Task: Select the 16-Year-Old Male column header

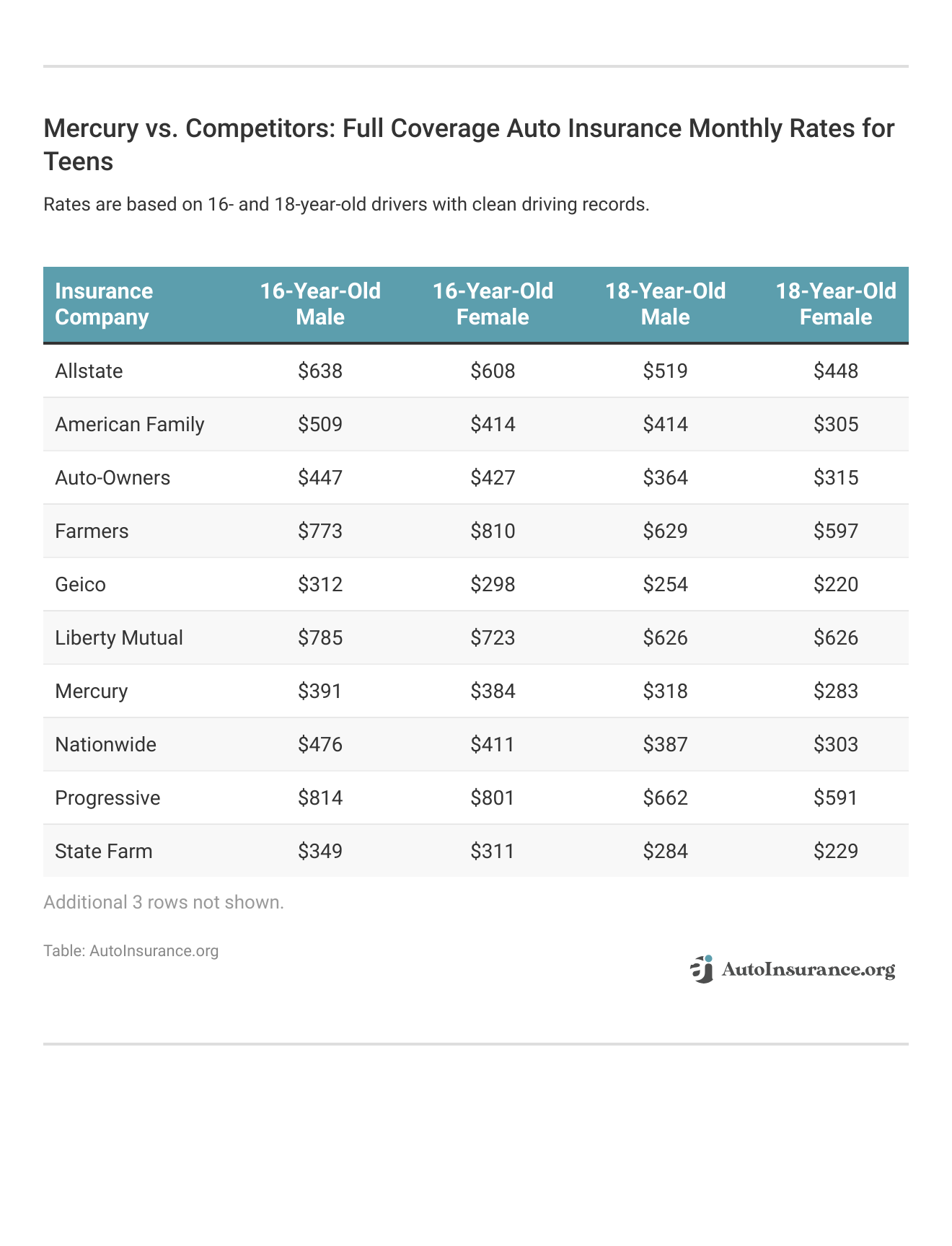Action: 320,304
